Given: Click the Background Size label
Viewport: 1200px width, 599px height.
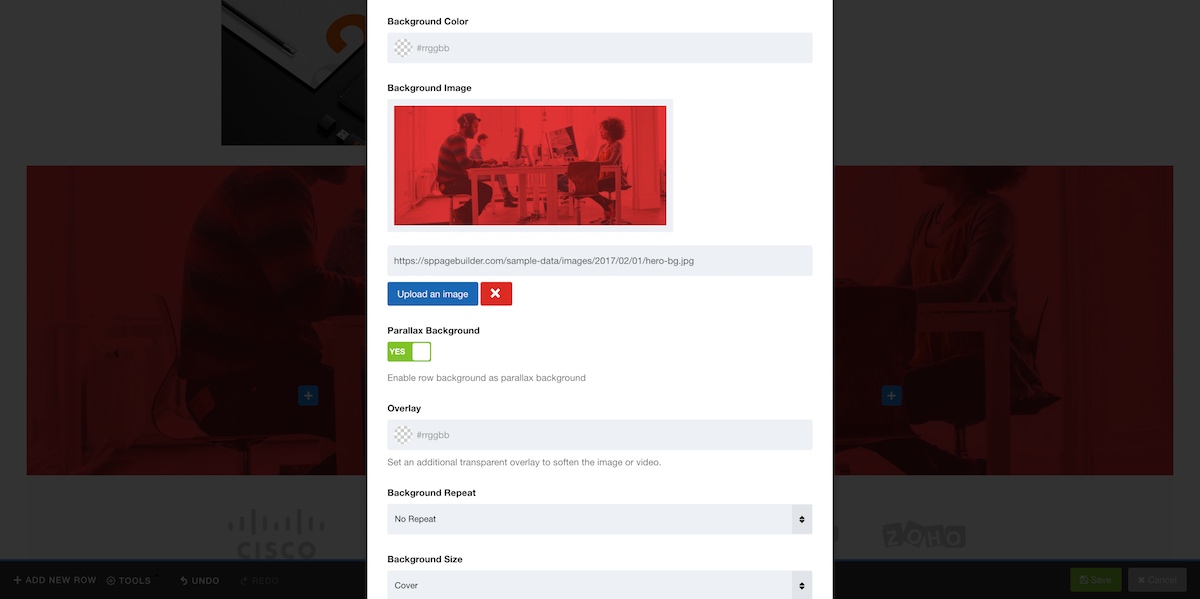Looking at the screenshot, I should pos(425,559).
